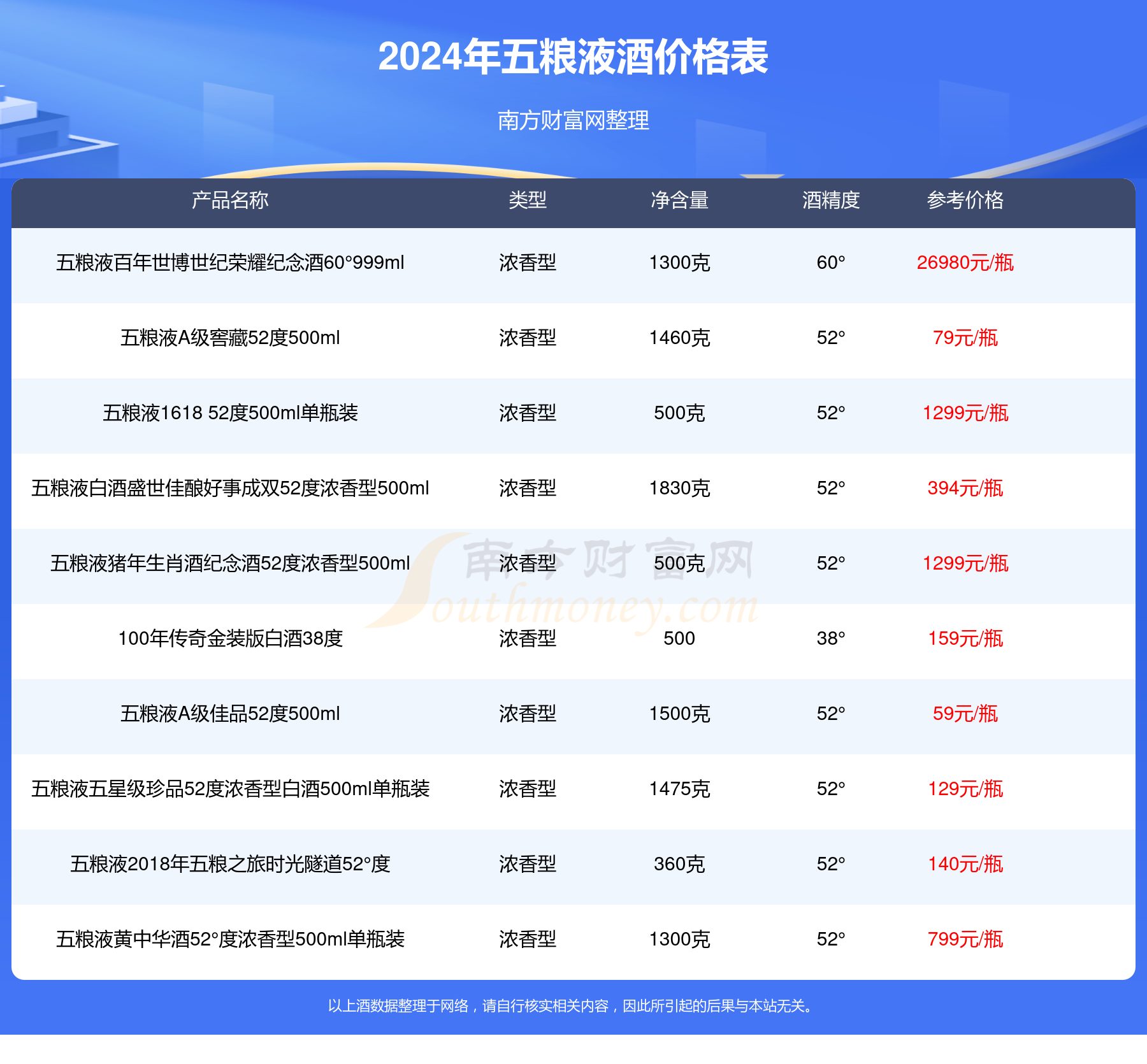Click the net content 1830克
Image resolution: width=1147 pixels, height=1064 pixels.
click(x=679, y=488)
